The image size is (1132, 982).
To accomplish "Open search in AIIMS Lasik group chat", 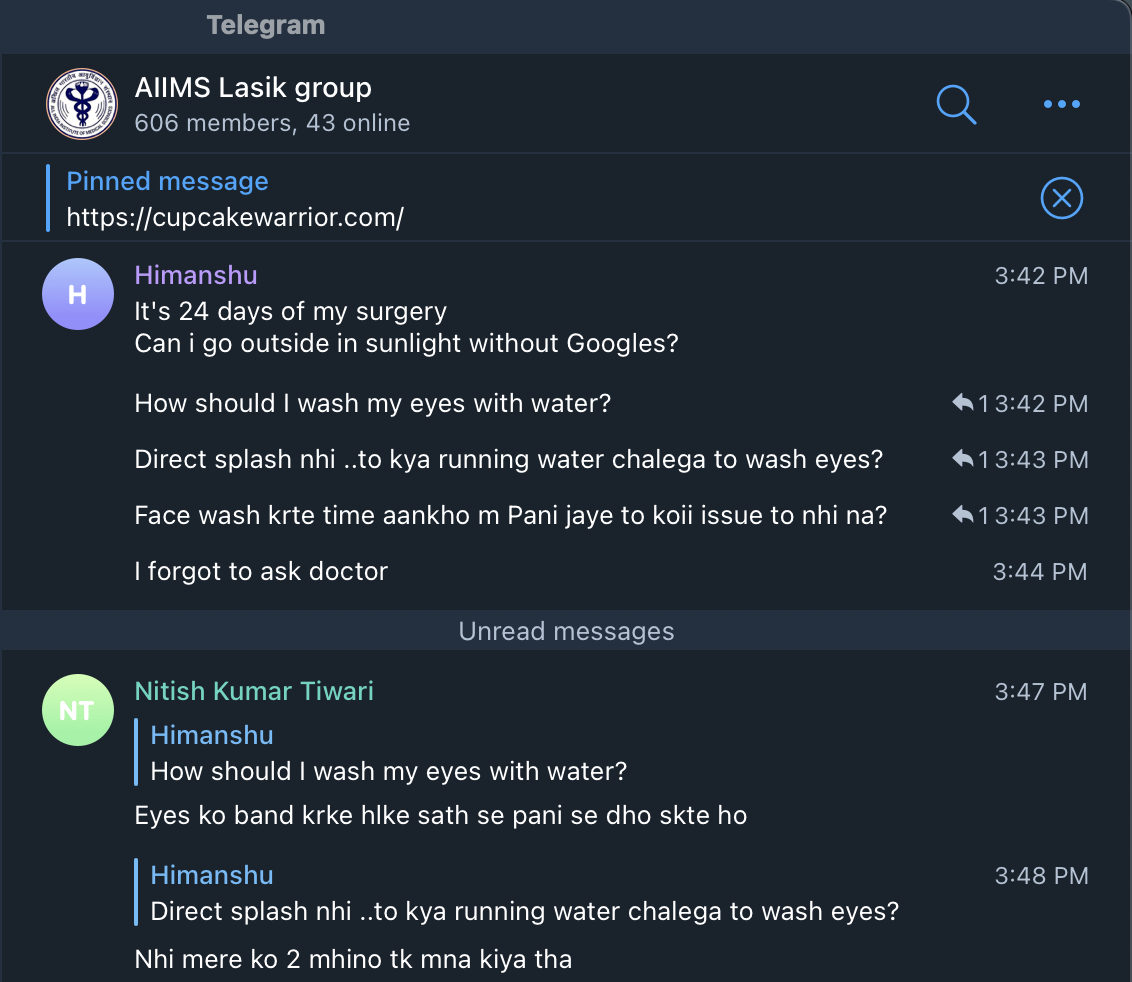I will [x=956, y=104].
